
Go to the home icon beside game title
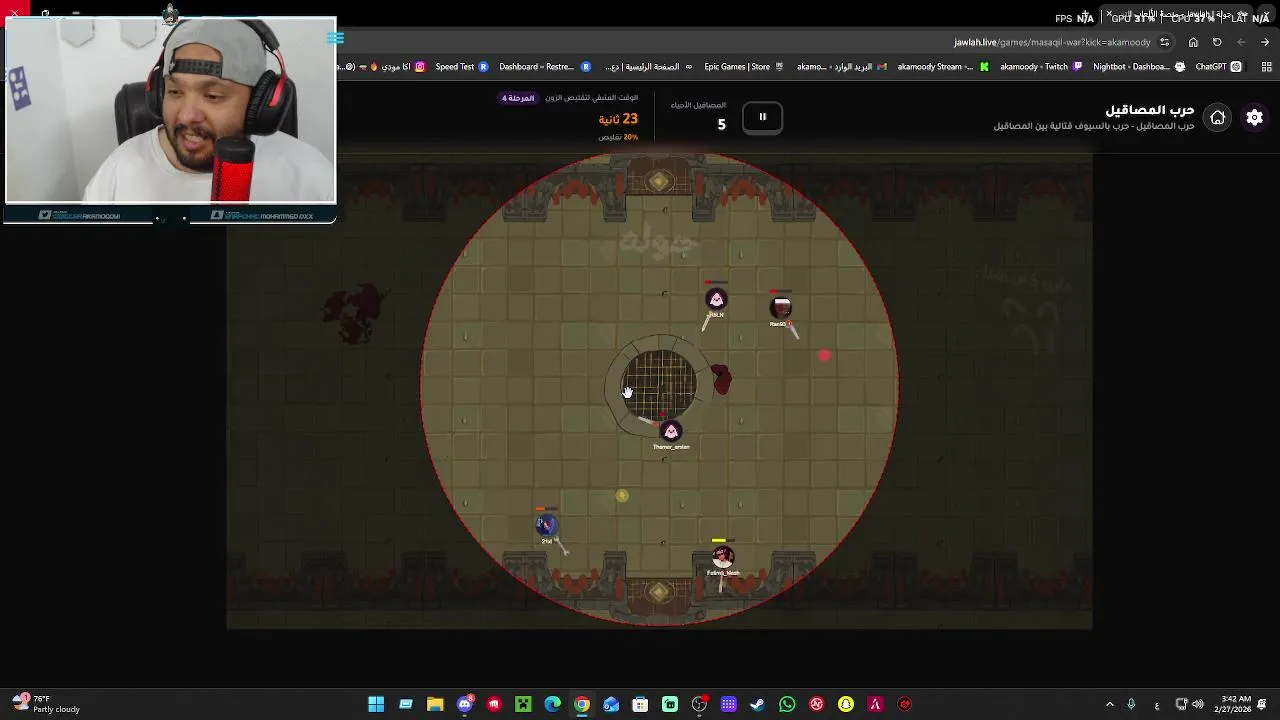tap(1218, 118)
